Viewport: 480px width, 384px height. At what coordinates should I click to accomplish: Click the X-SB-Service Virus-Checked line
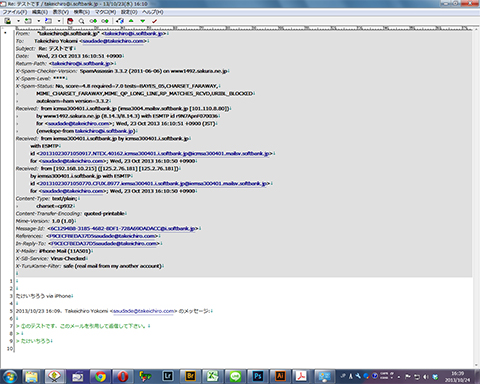51,258
